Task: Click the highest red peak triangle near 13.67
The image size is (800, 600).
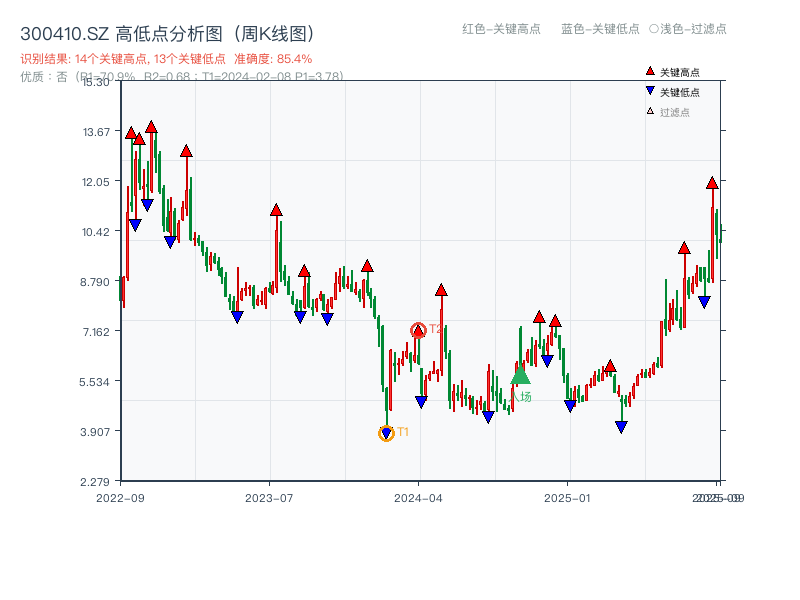Action: 151,127
